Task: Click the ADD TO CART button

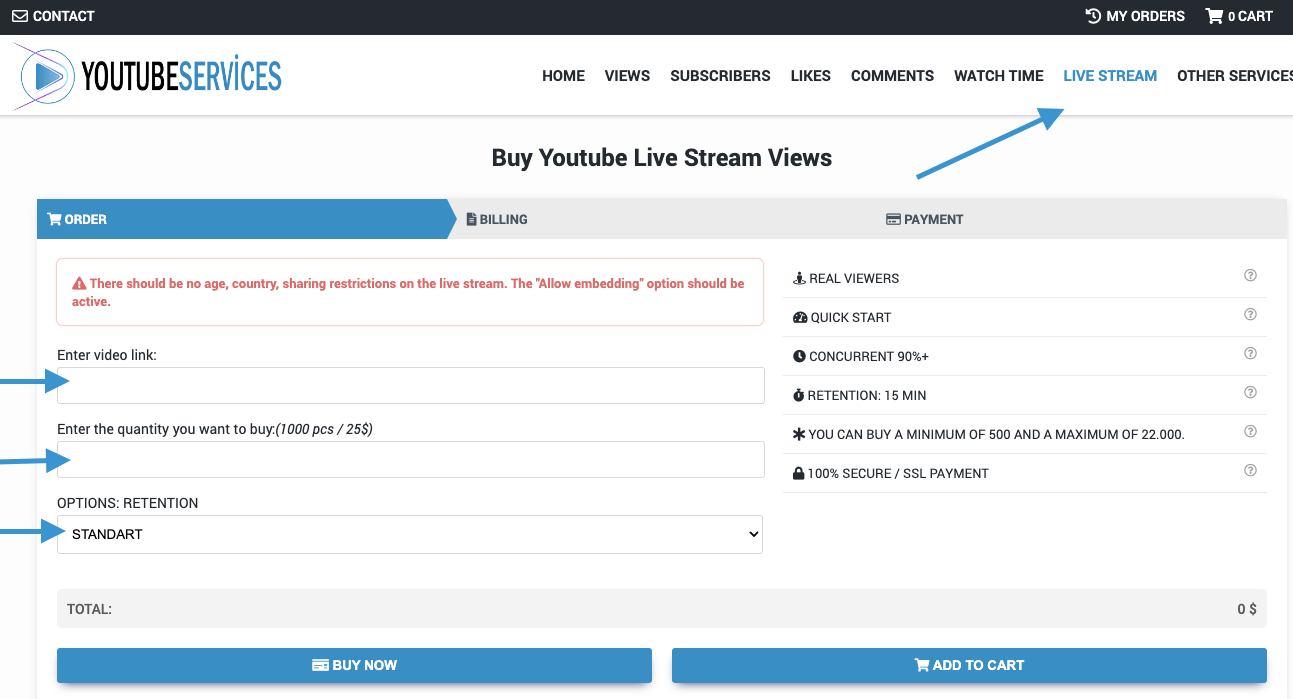Action: pos(969,665)
